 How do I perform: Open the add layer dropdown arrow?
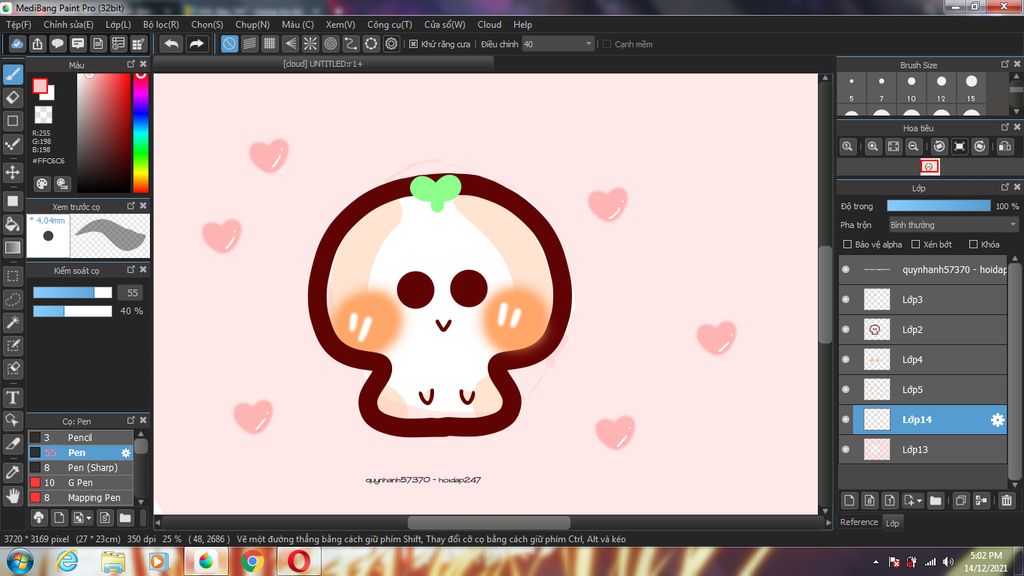[x=920, y=501]
